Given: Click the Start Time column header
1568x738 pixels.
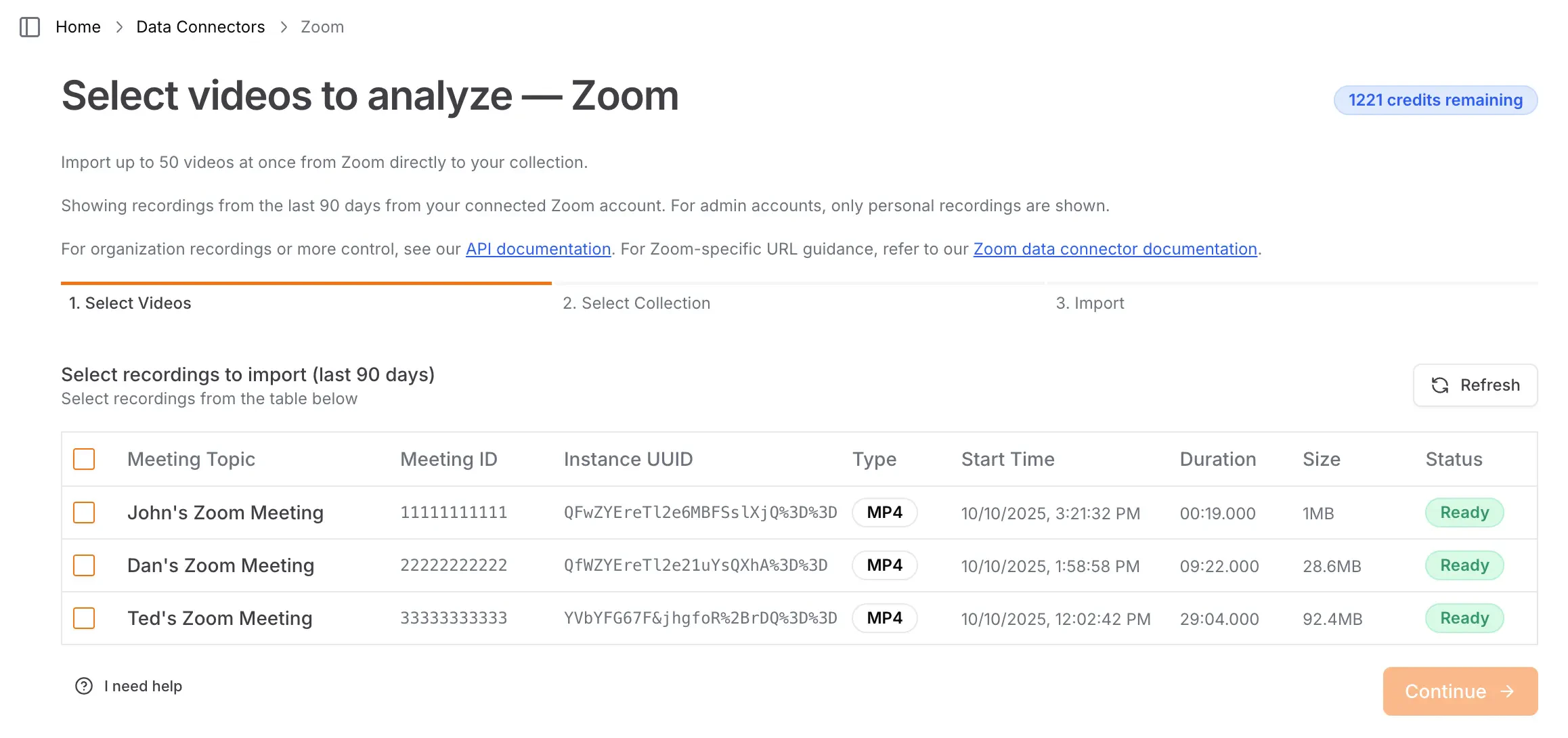Looking at the screenshot, I should [1008, 459].
